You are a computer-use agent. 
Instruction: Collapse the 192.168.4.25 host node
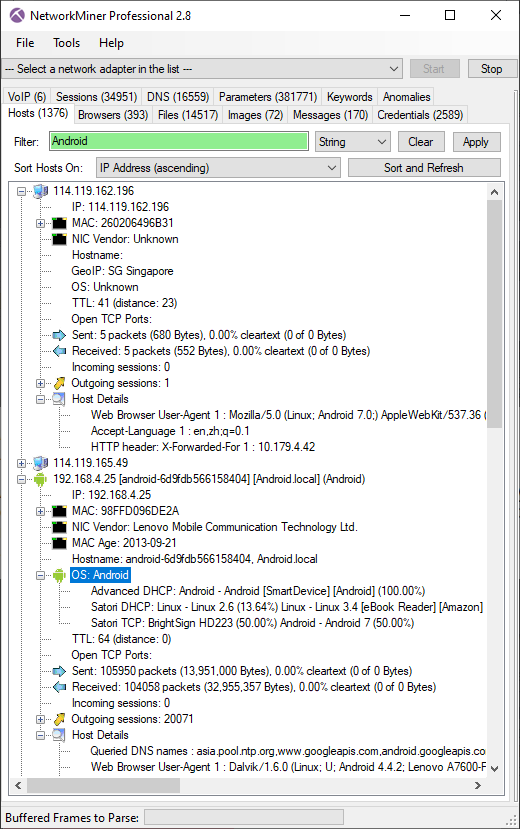22,480
